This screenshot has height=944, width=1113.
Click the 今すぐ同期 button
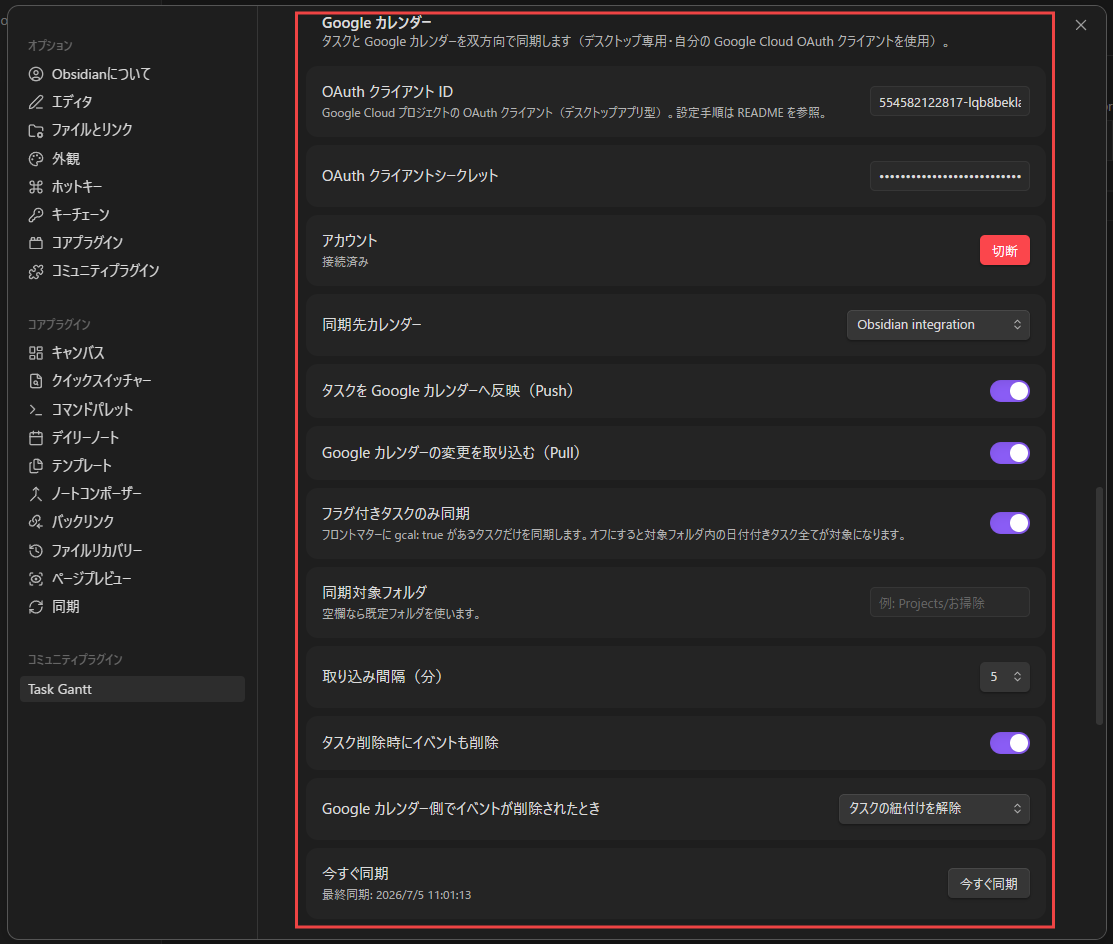point(989,884)
